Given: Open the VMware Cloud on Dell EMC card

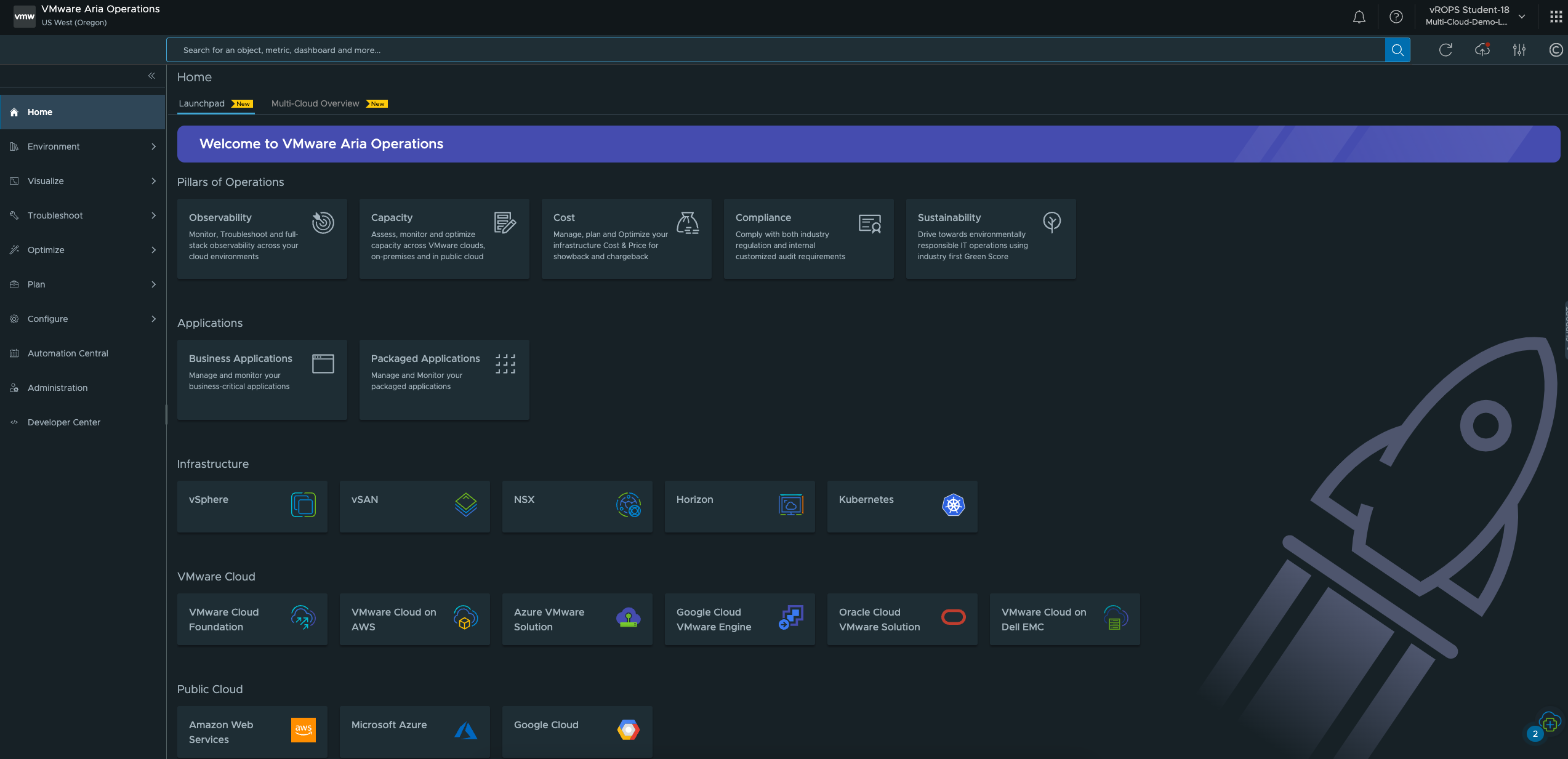Looking at the screenshot, I should 1065,619.
